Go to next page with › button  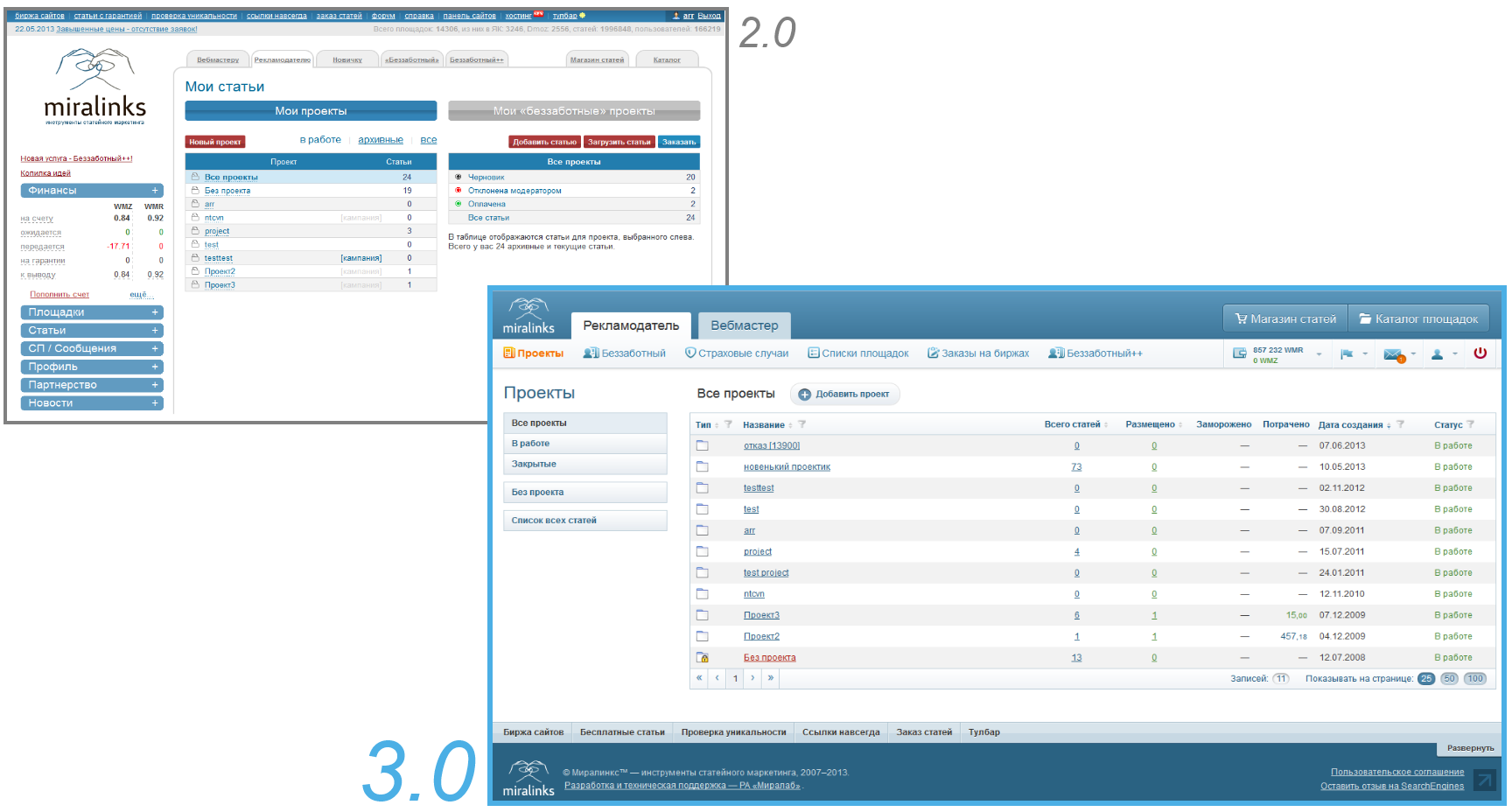pos(752,678)
